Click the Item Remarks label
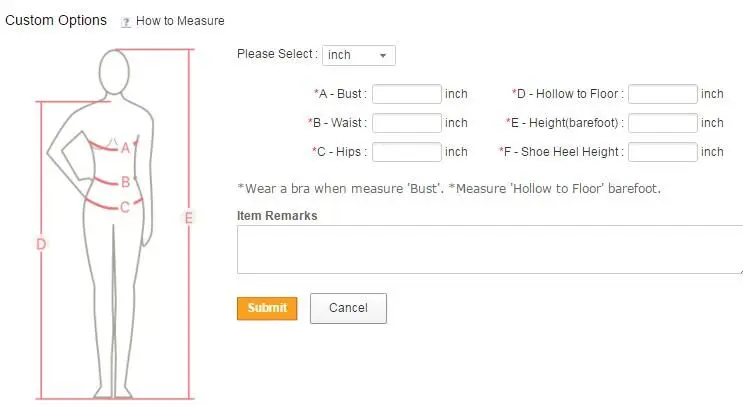 coord(277,215)
